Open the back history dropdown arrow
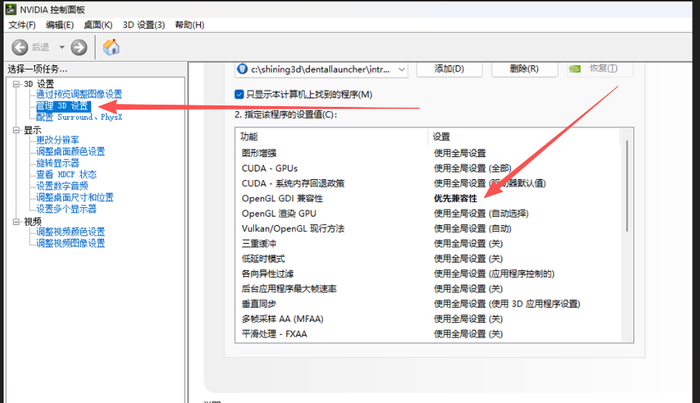The width and height of the screenshot is (700, 403). (x=62, y=47)
